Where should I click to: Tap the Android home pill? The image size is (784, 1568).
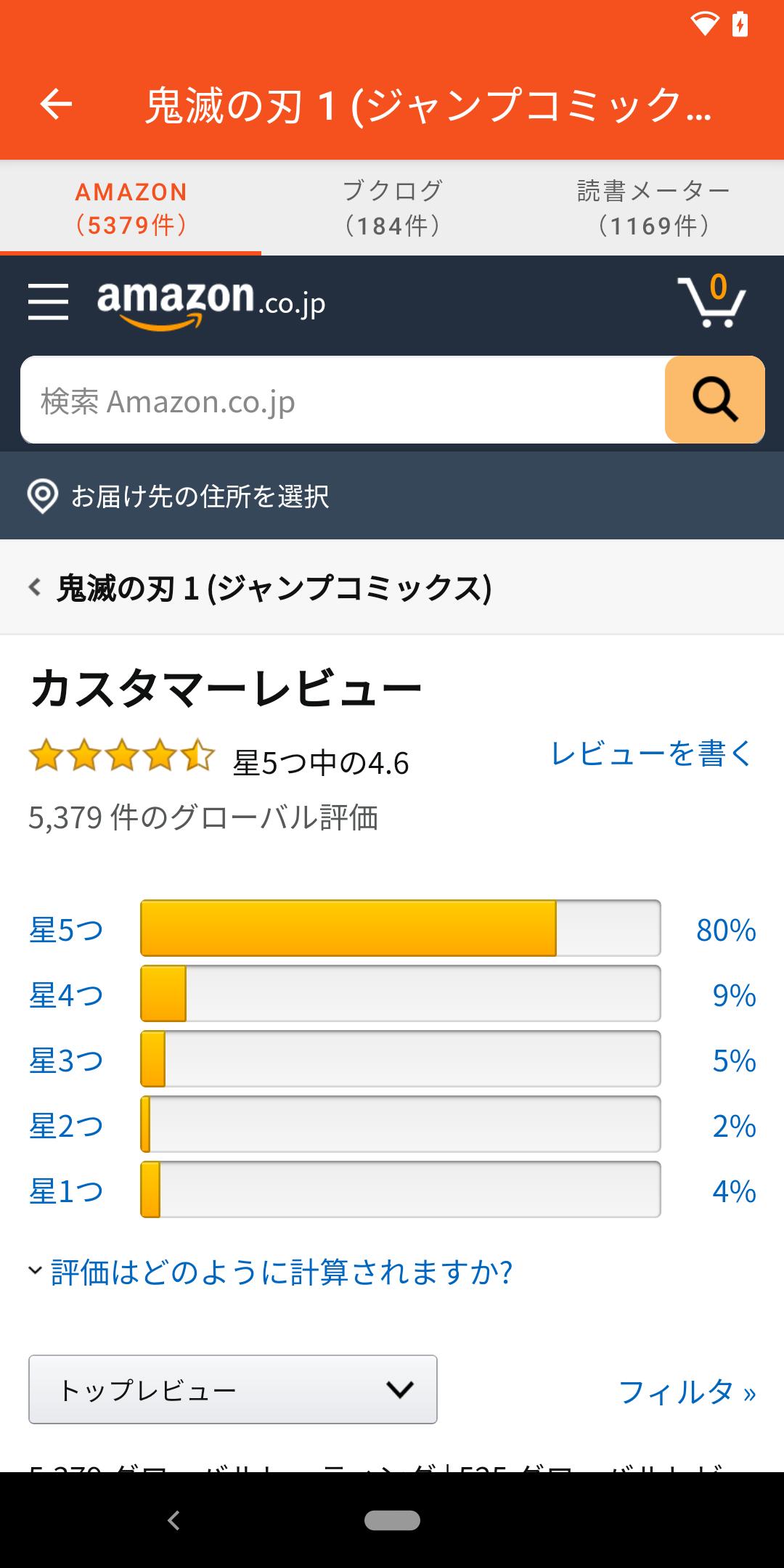(392, 1520)
